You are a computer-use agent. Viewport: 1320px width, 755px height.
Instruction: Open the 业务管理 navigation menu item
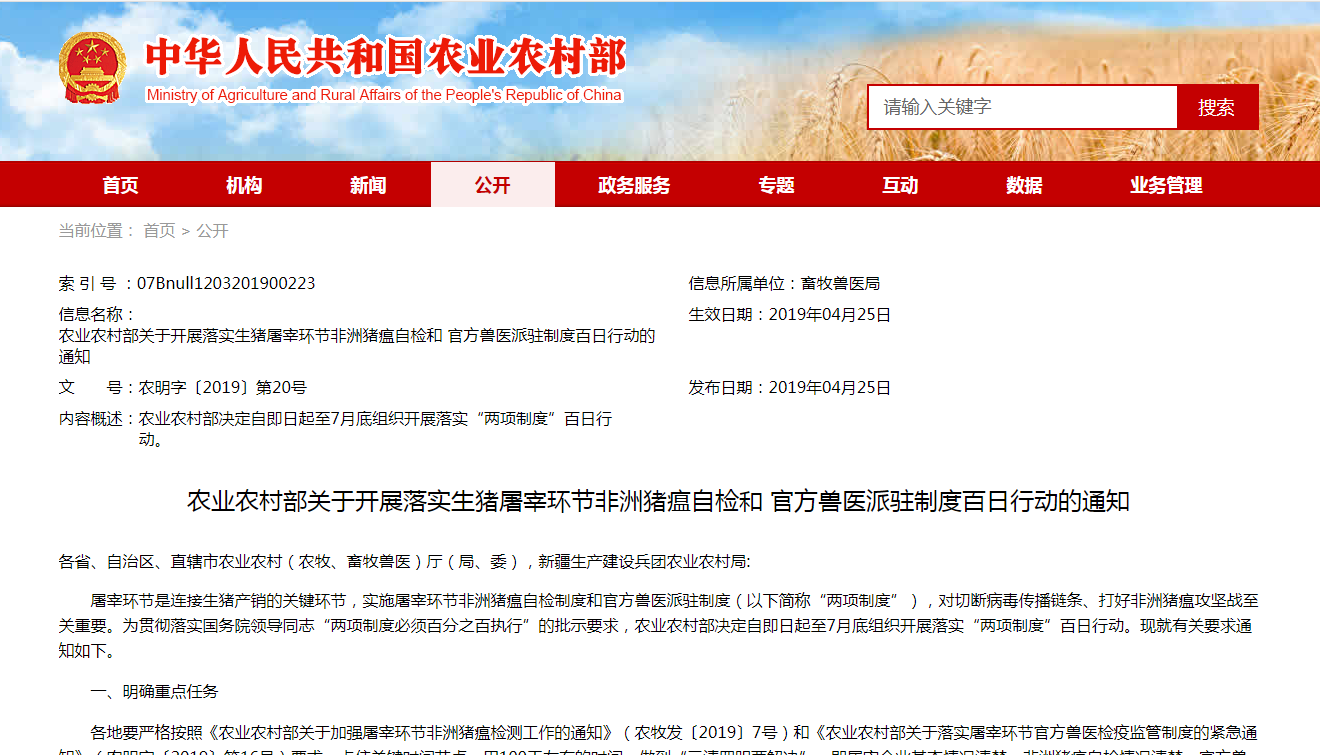[x=1166, y=185]
